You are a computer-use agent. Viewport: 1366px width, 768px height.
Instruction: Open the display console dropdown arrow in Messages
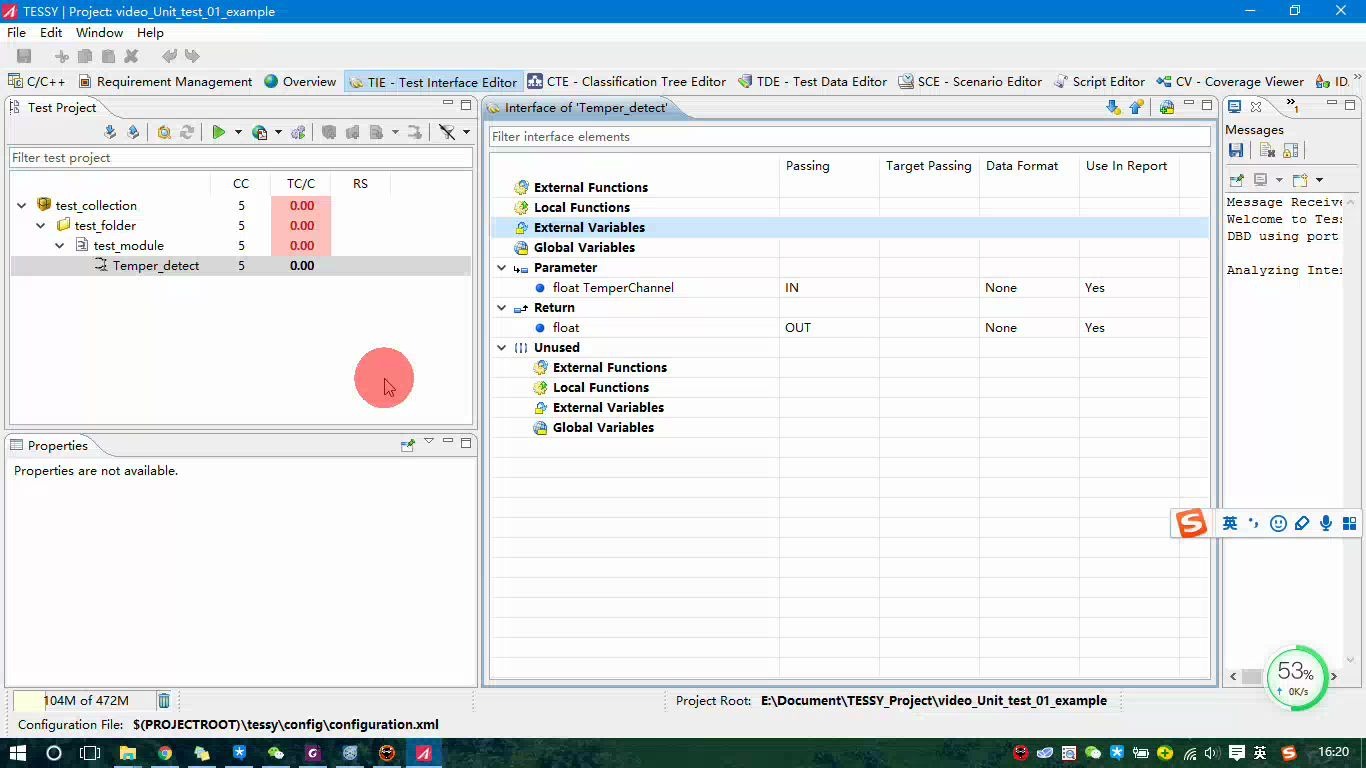[x=1279, y=180]
